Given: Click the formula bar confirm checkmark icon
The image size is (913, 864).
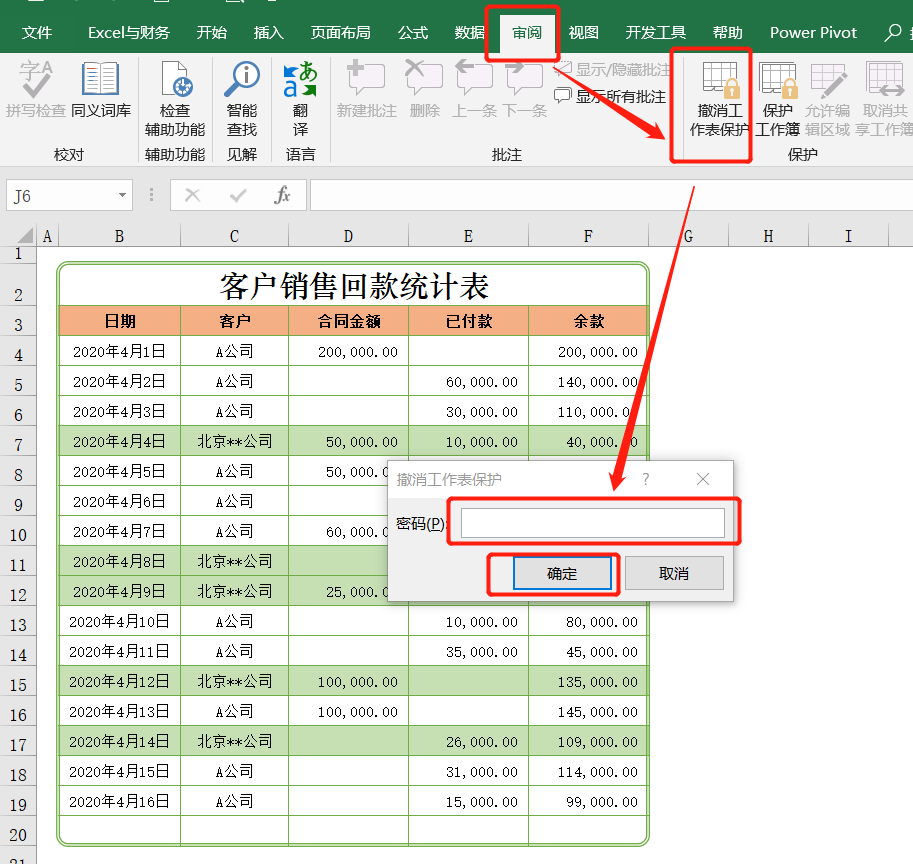Looking at the screenshot, I should tap(238, 195).
